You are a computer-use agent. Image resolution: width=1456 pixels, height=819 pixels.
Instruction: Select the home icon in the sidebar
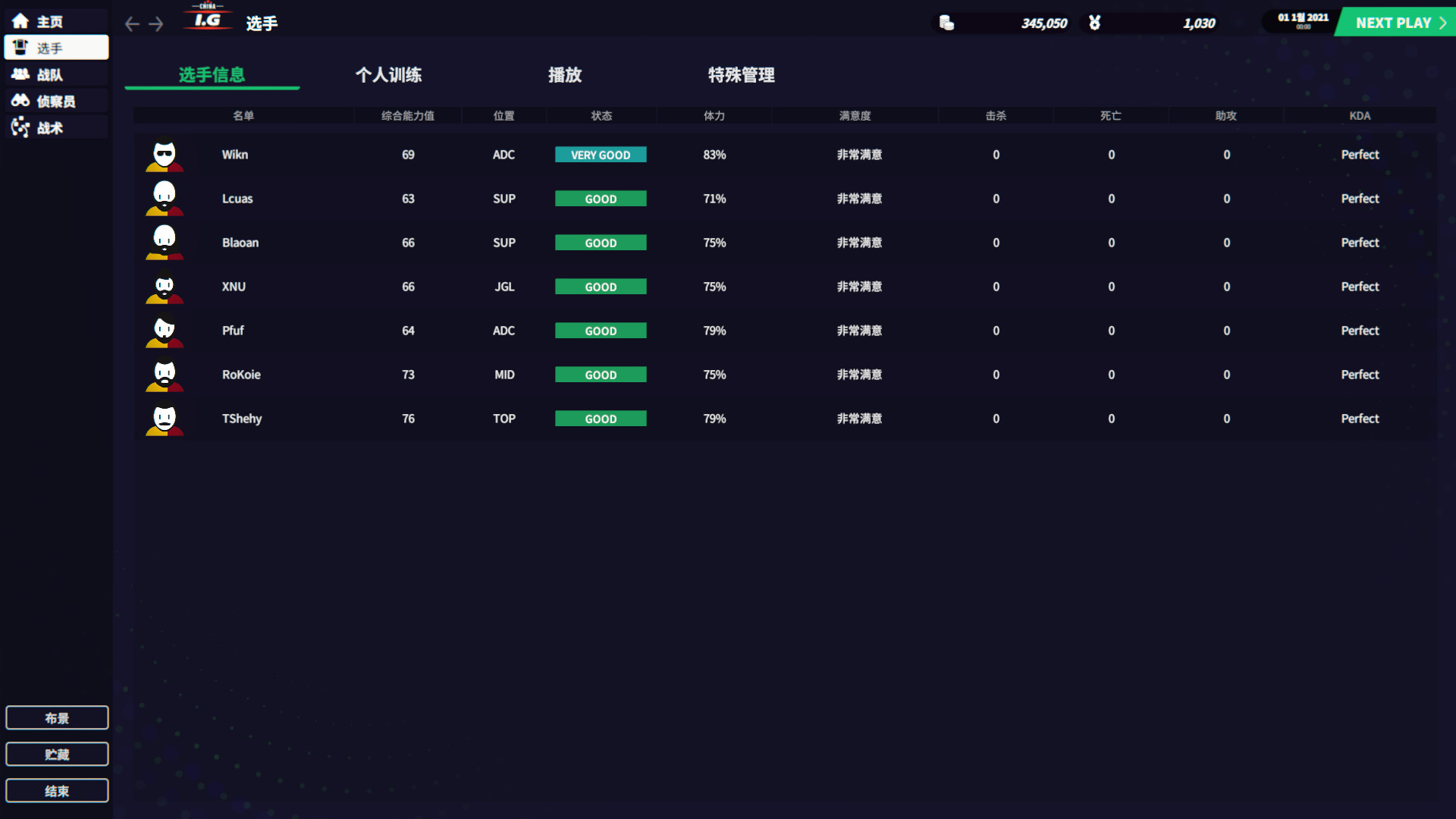(x=20, y=21)
